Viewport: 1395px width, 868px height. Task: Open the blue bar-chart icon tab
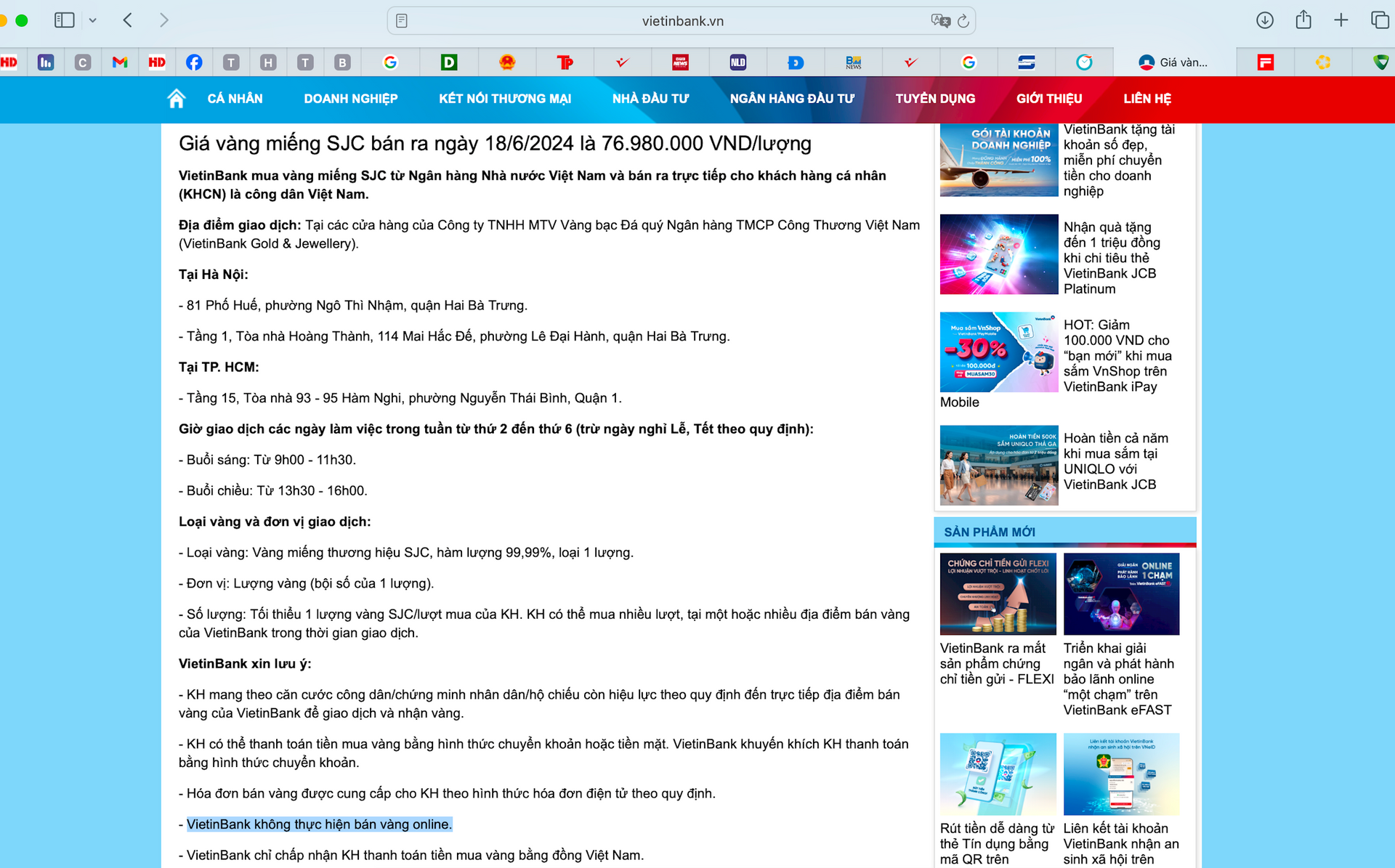point(46,62)
